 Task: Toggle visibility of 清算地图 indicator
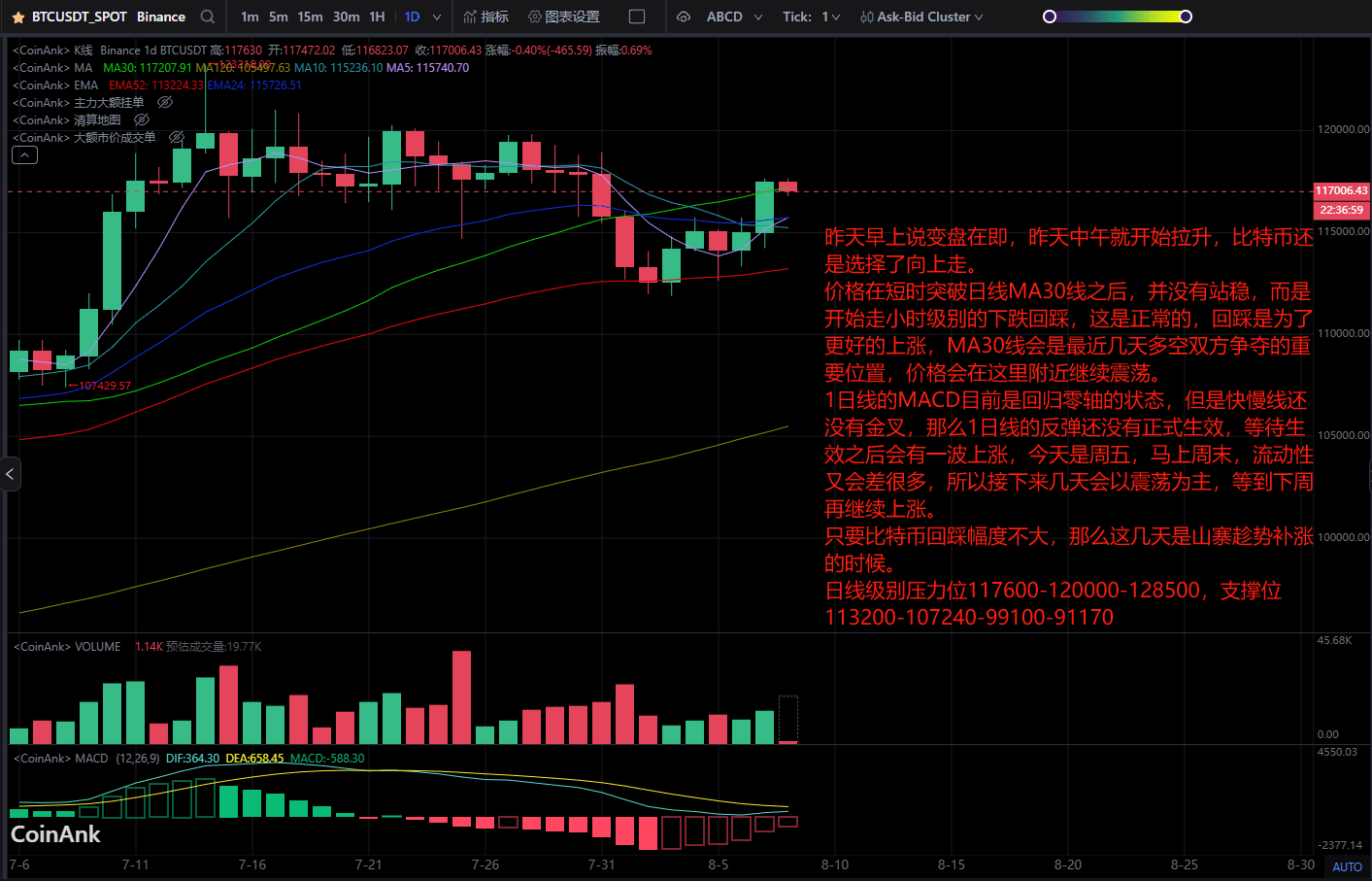point(142,119)
